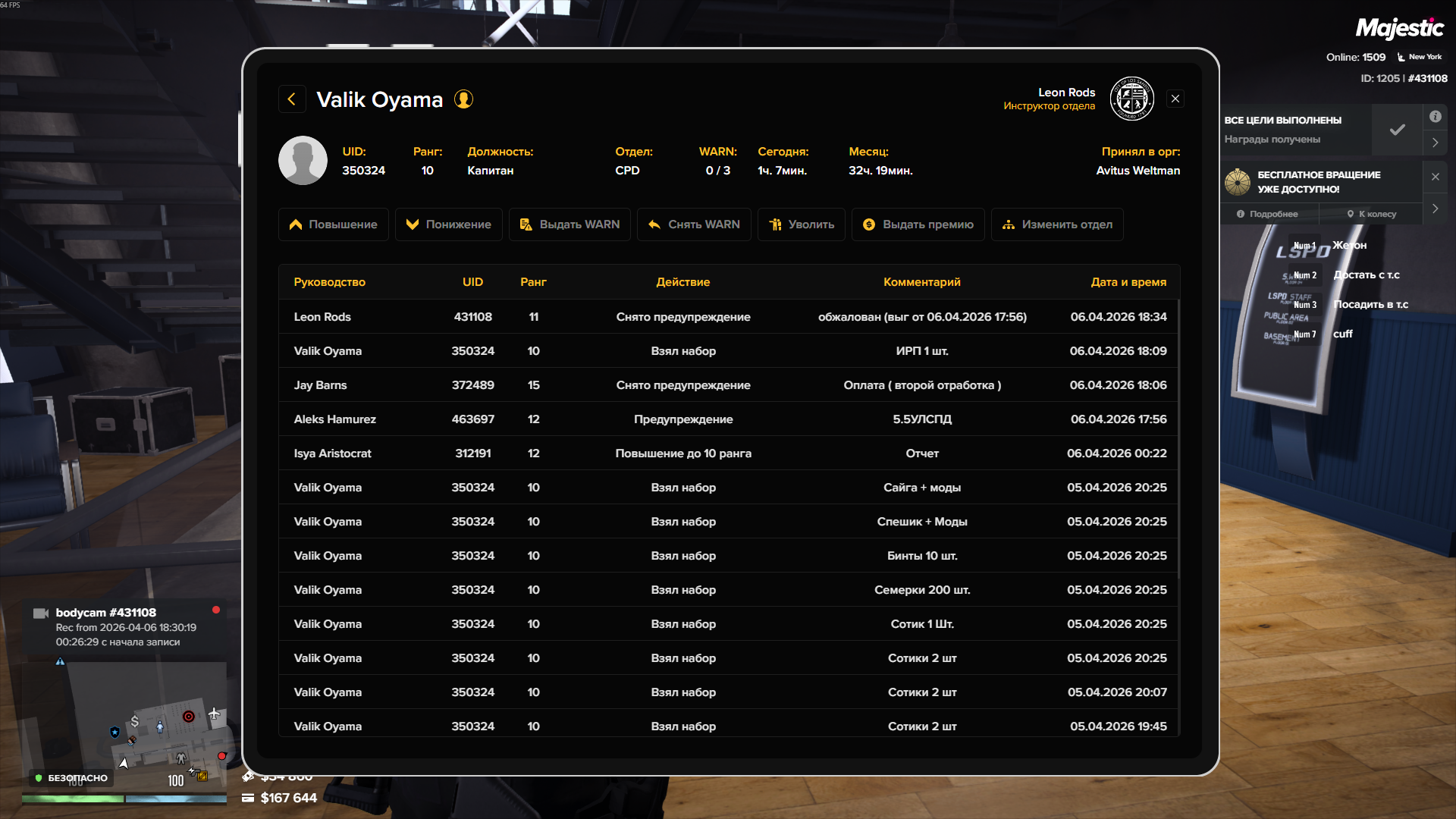Image resolution: width=1456 pixels, height=819 pixels.
Task: Click Снять WARN button
Action: click(694, 224)
